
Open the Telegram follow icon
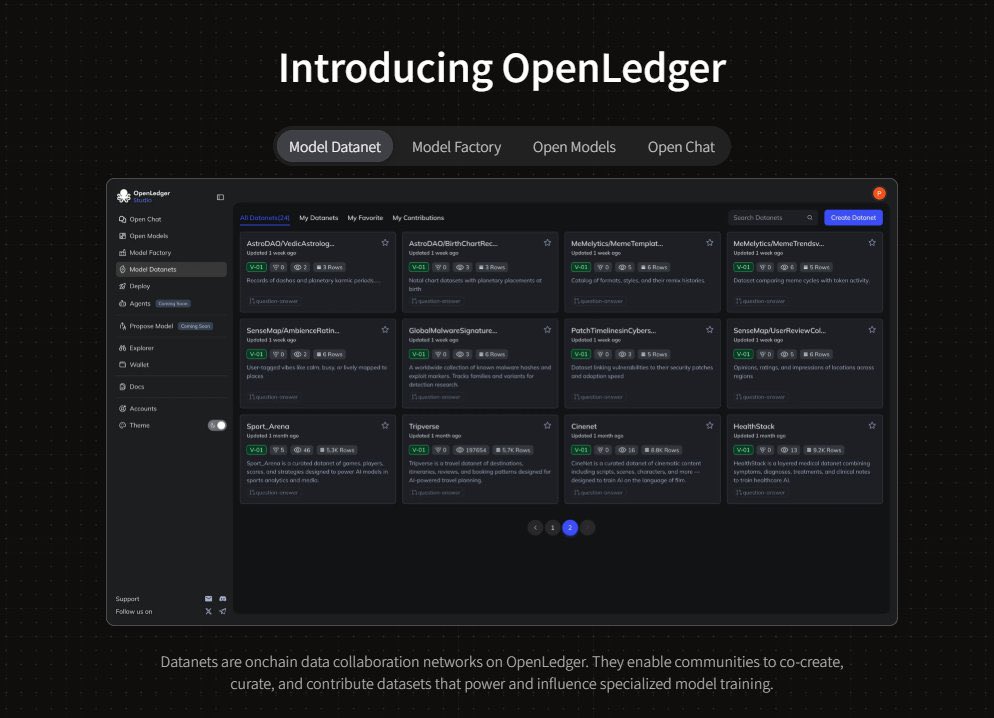[223, 612]
